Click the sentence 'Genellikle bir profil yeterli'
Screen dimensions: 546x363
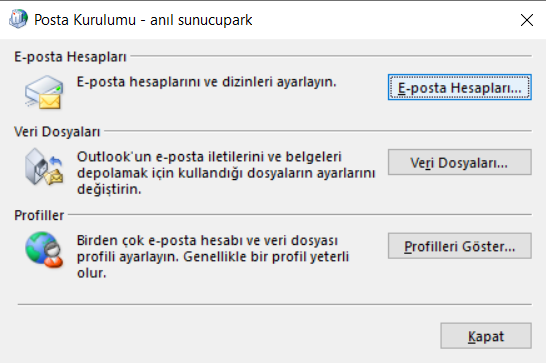[x=266, y=257]
